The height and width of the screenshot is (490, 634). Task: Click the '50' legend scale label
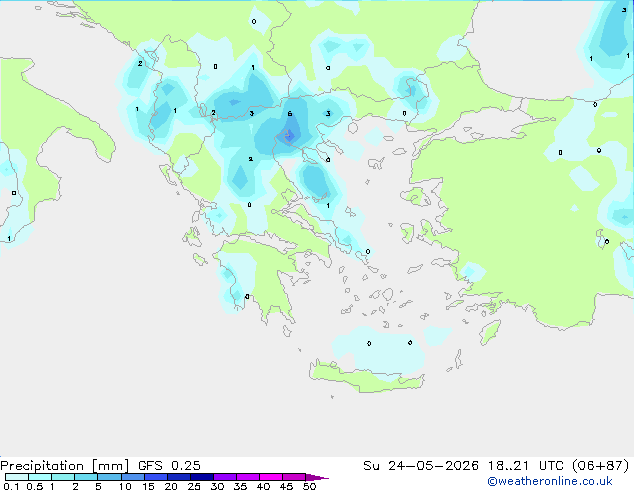click(x=309, y=486)
